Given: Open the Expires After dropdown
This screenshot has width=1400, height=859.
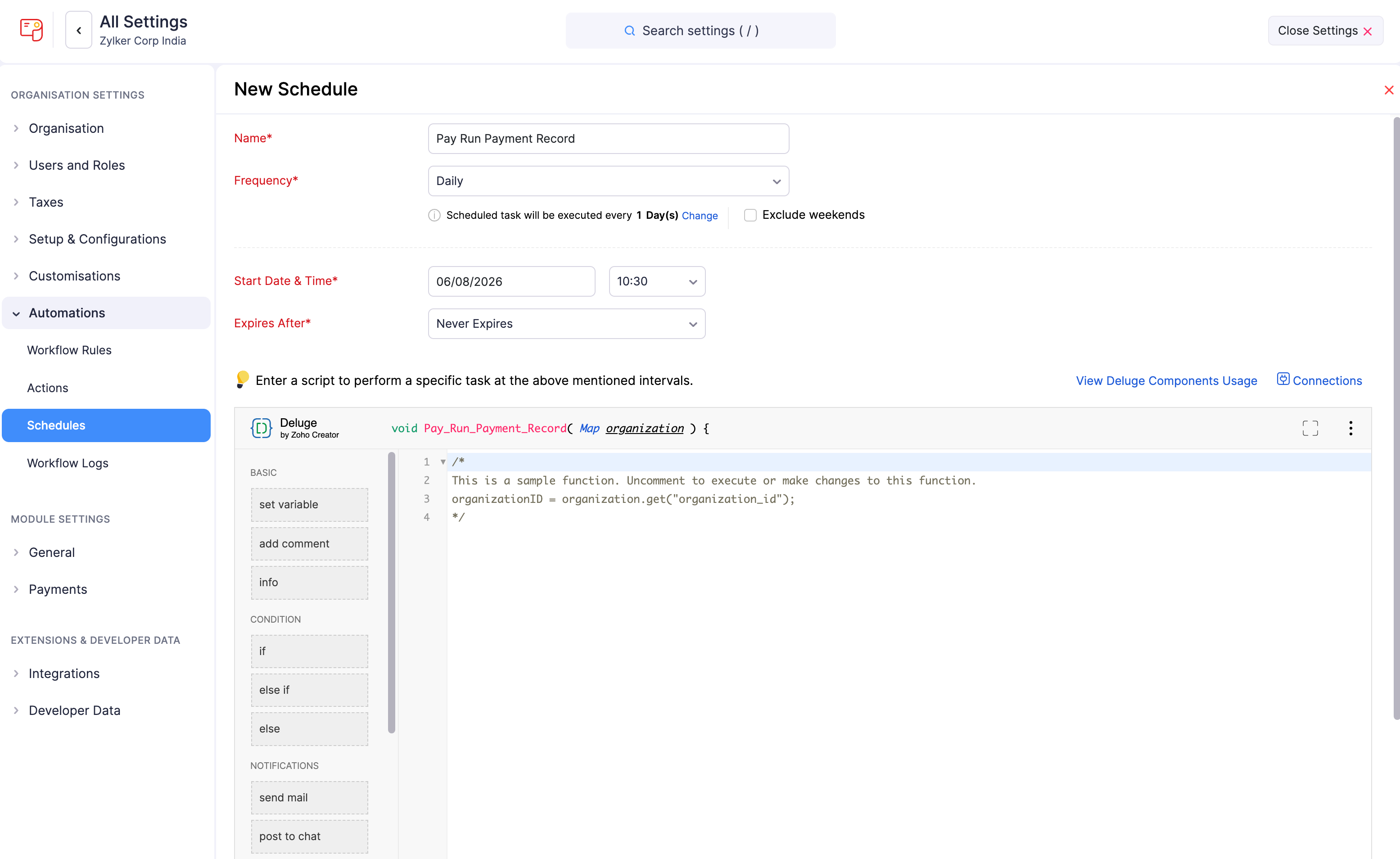Looking at the screenshot, I should tap(566, 323).
